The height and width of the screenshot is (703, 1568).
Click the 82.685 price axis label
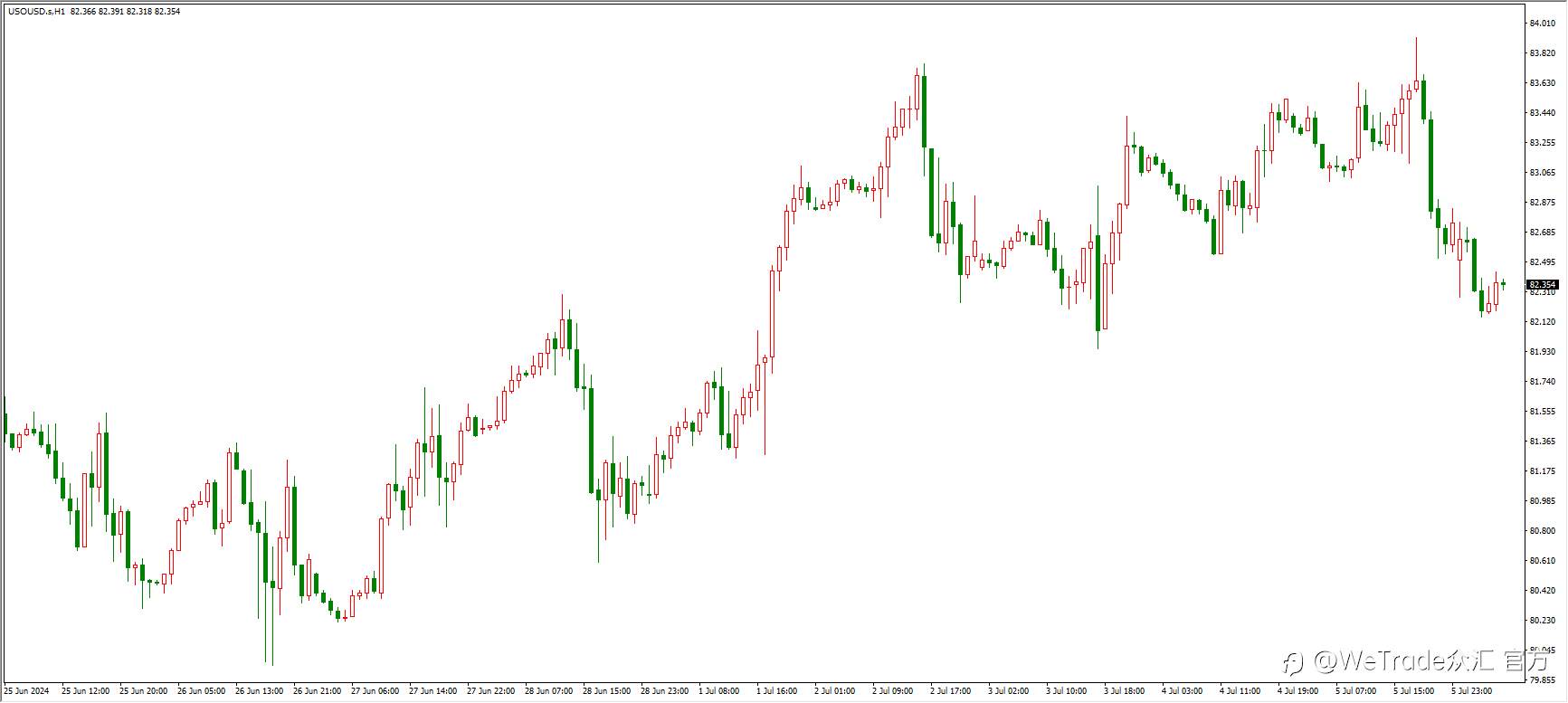pos(1543,233)
